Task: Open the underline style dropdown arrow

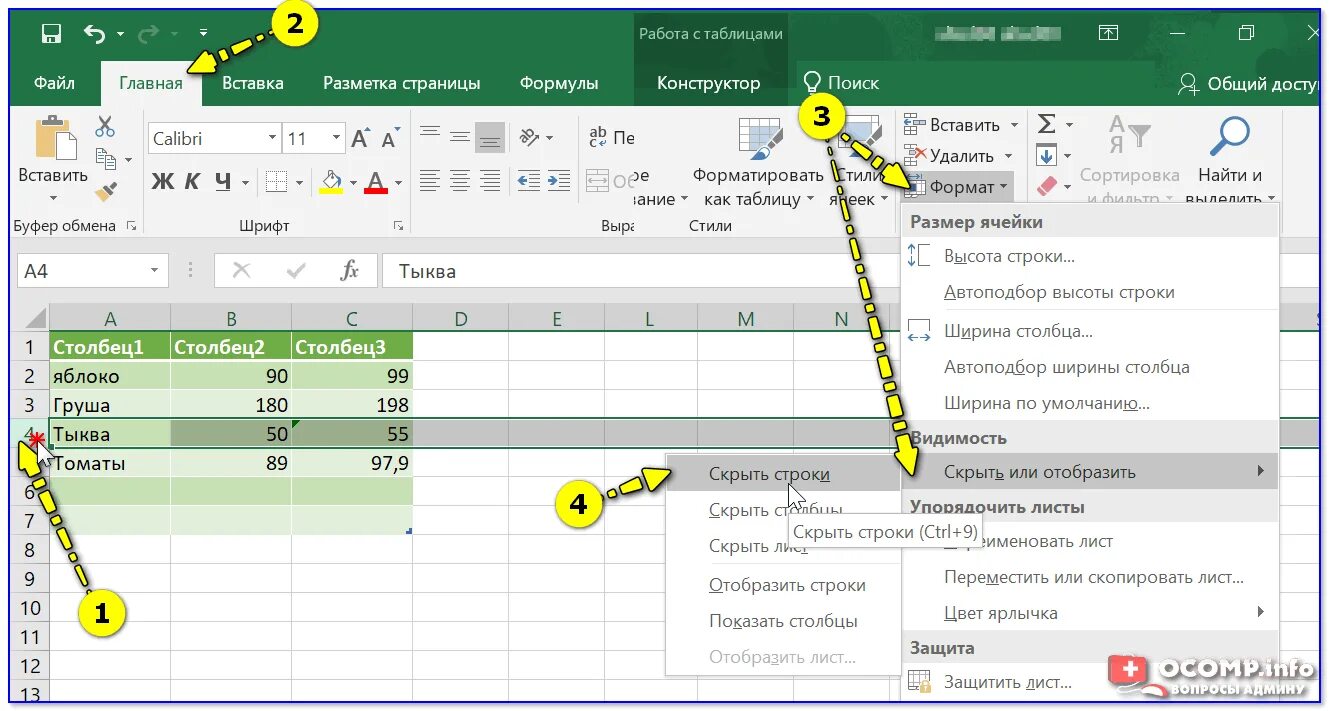Action: tap(246, 182)
